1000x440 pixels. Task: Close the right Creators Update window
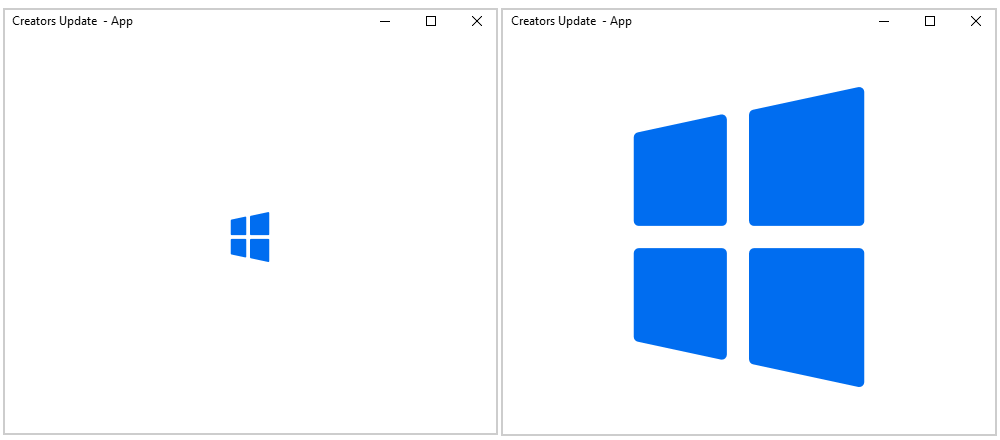point(976,21)
